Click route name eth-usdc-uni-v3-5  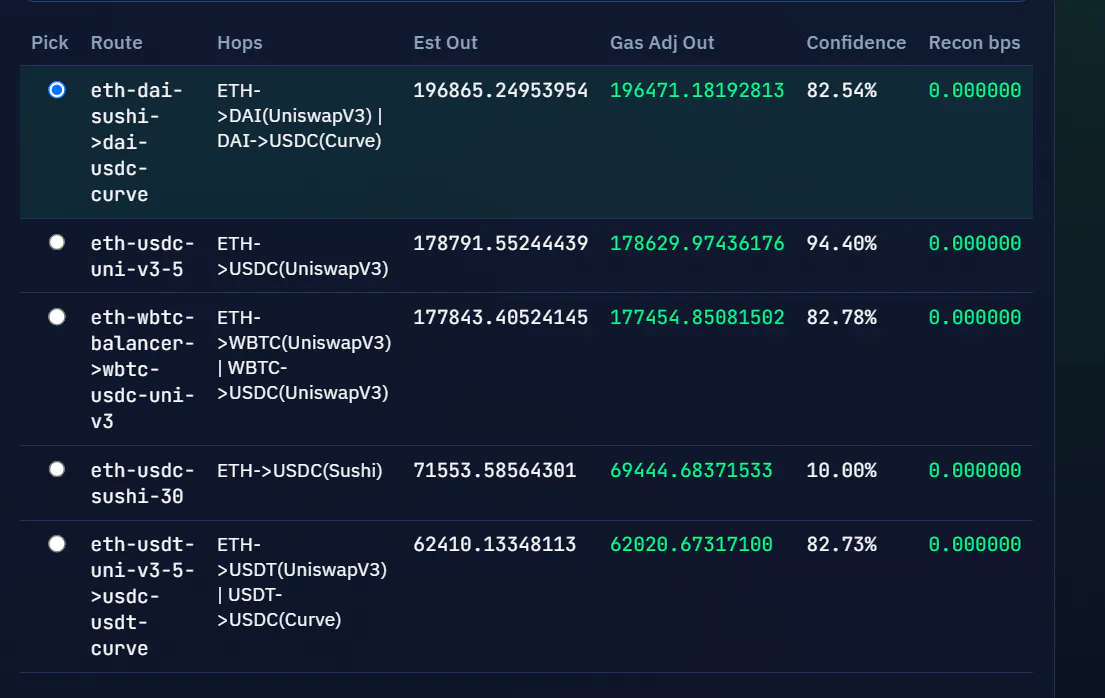pos(142,256)
